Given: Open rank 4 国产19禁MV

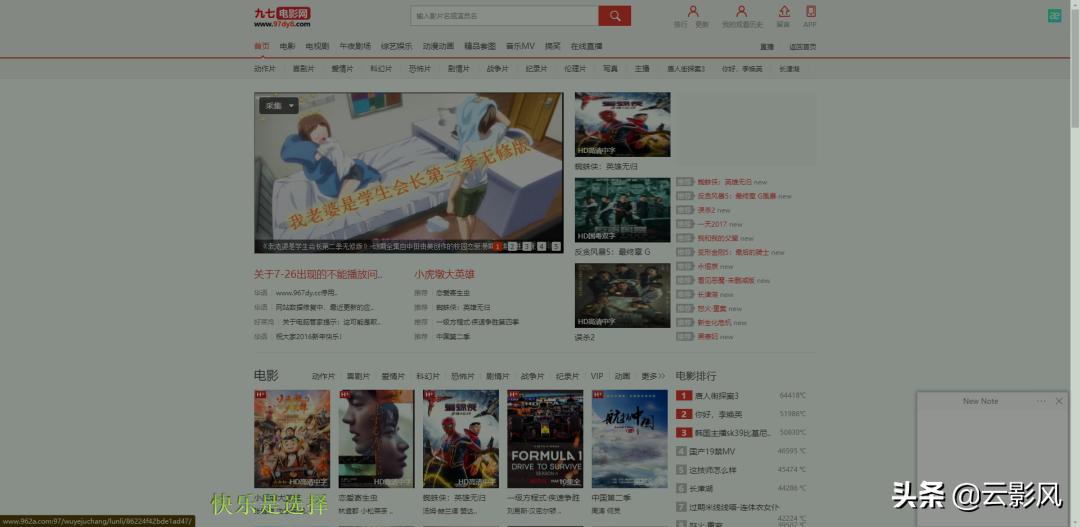Looking at the screenshot, I should coord(712,451).
